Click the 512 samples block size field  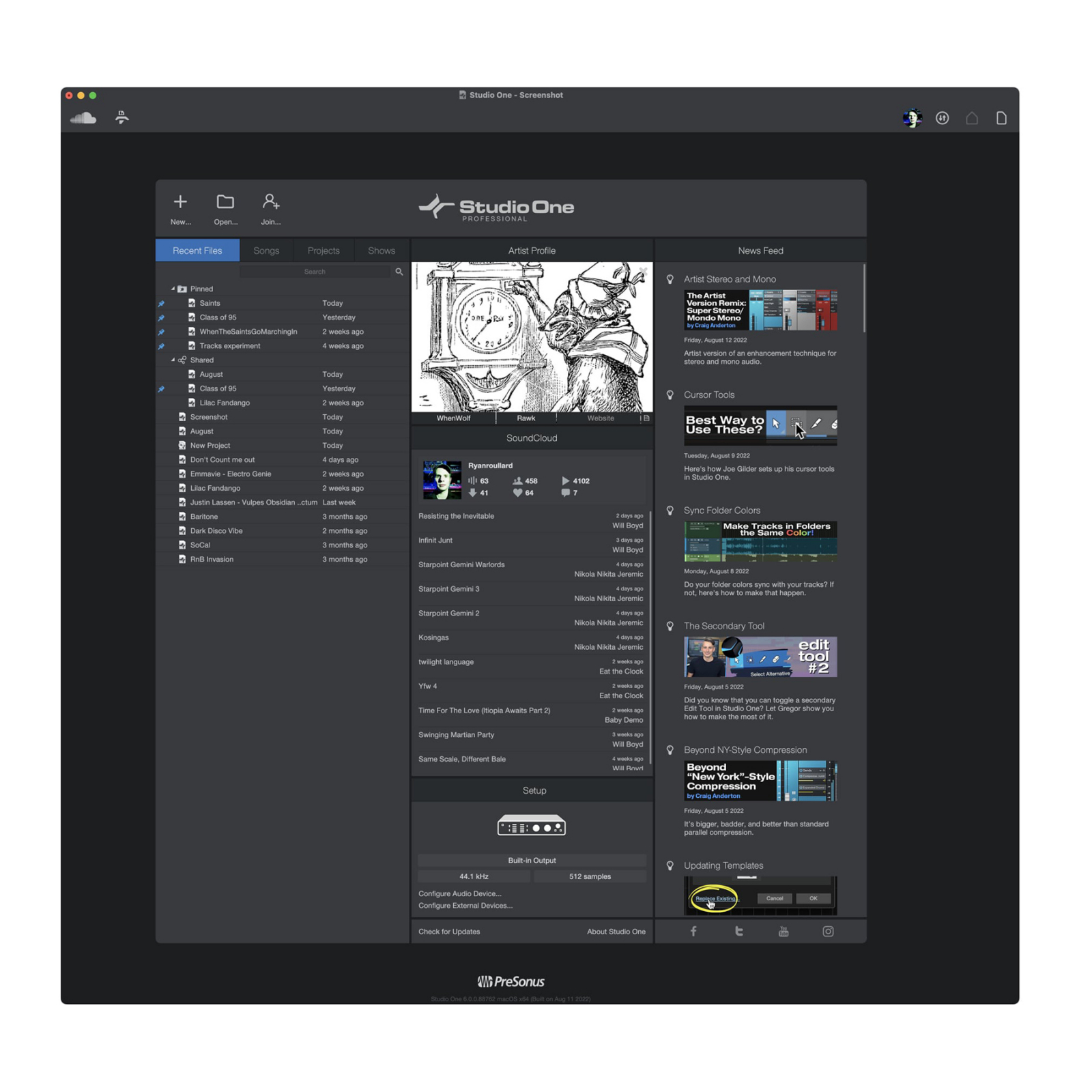point(590,876)
